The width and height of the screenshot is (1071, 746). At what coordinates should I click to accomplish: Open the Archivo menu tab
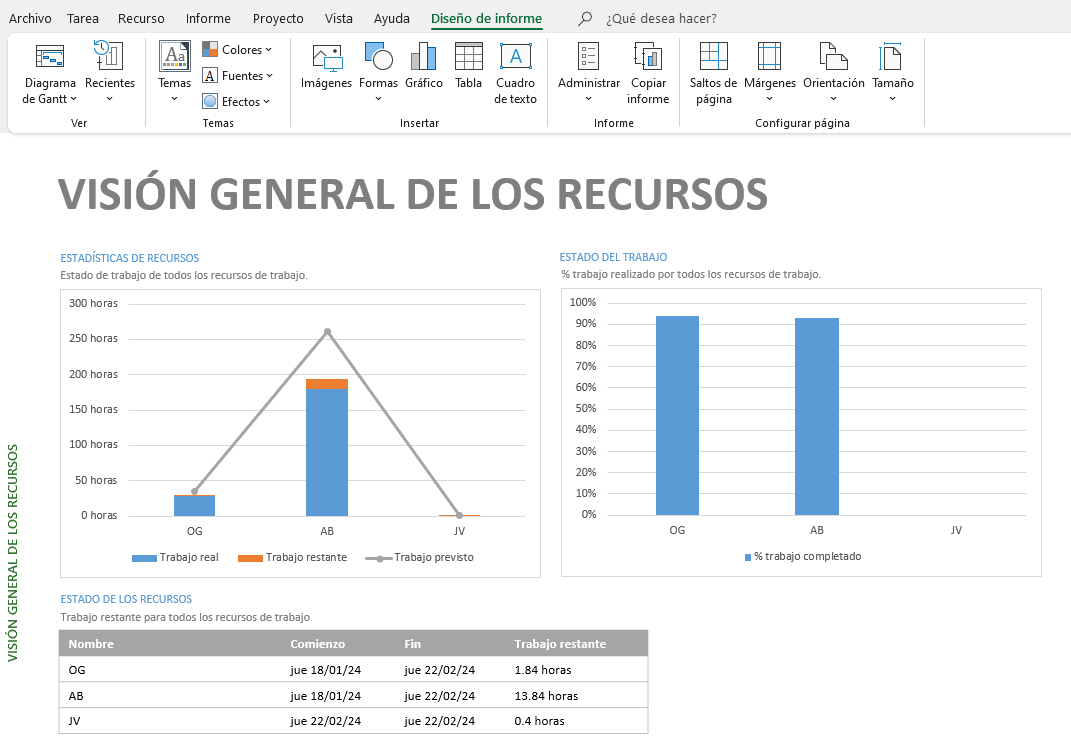pyautogui.click(x=30, y=19)
